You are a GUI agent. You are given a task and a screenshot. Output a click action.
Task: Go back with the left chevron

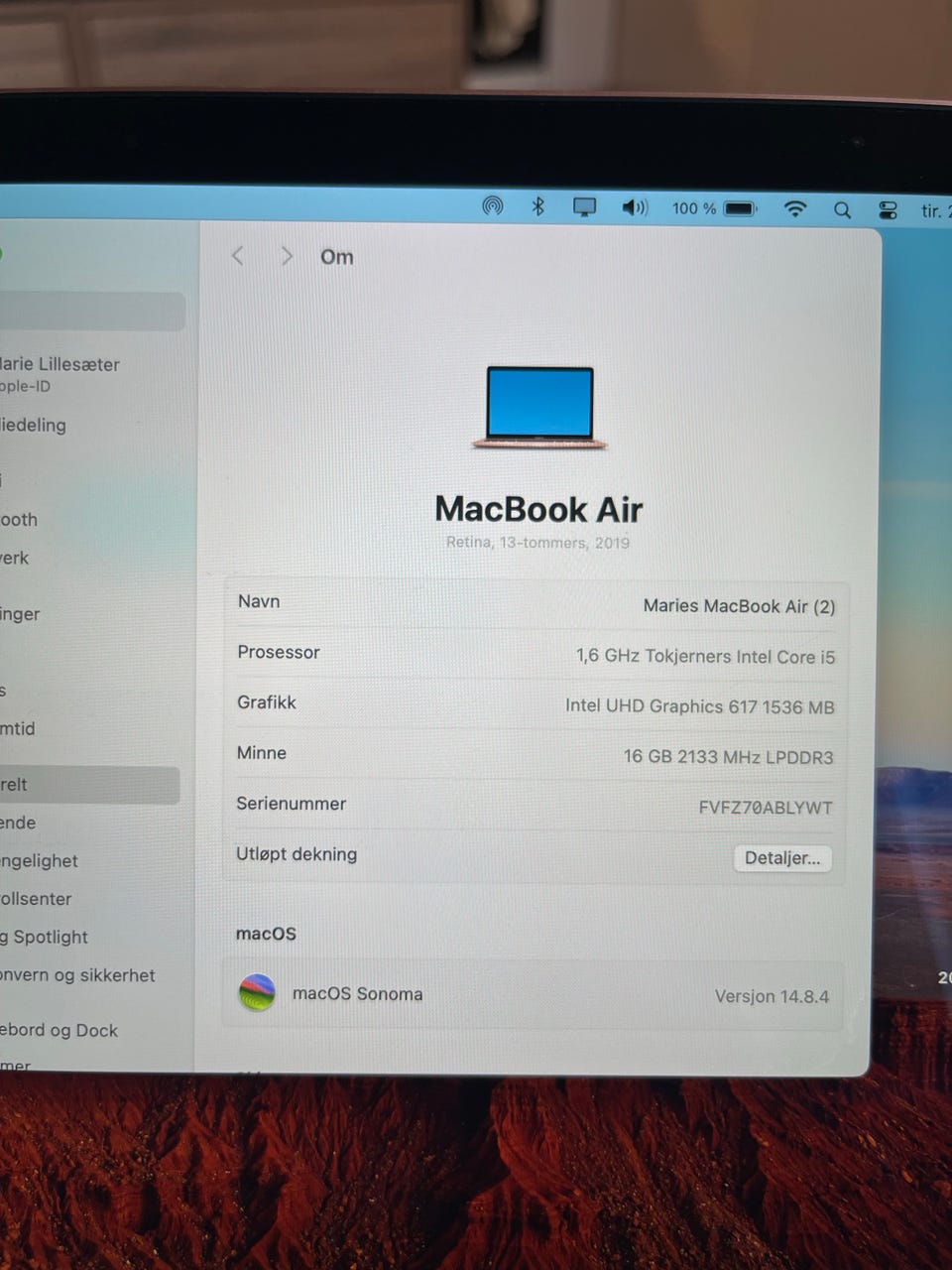pyautogui.click(x=238, y=256)
